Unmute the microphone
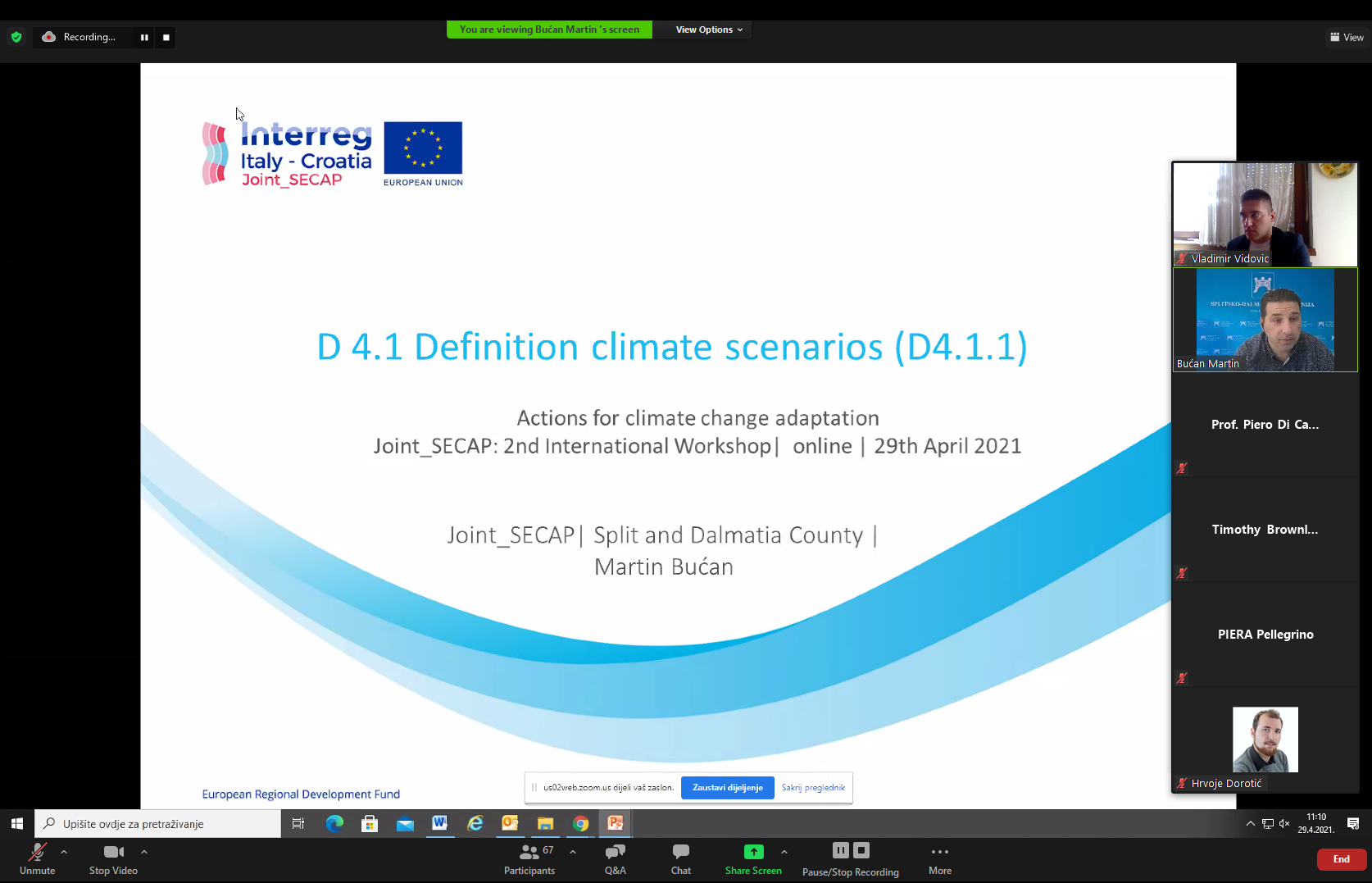The width and height of the screenshot is (1372, 883). pyautogui.click(x=37, y=858)
